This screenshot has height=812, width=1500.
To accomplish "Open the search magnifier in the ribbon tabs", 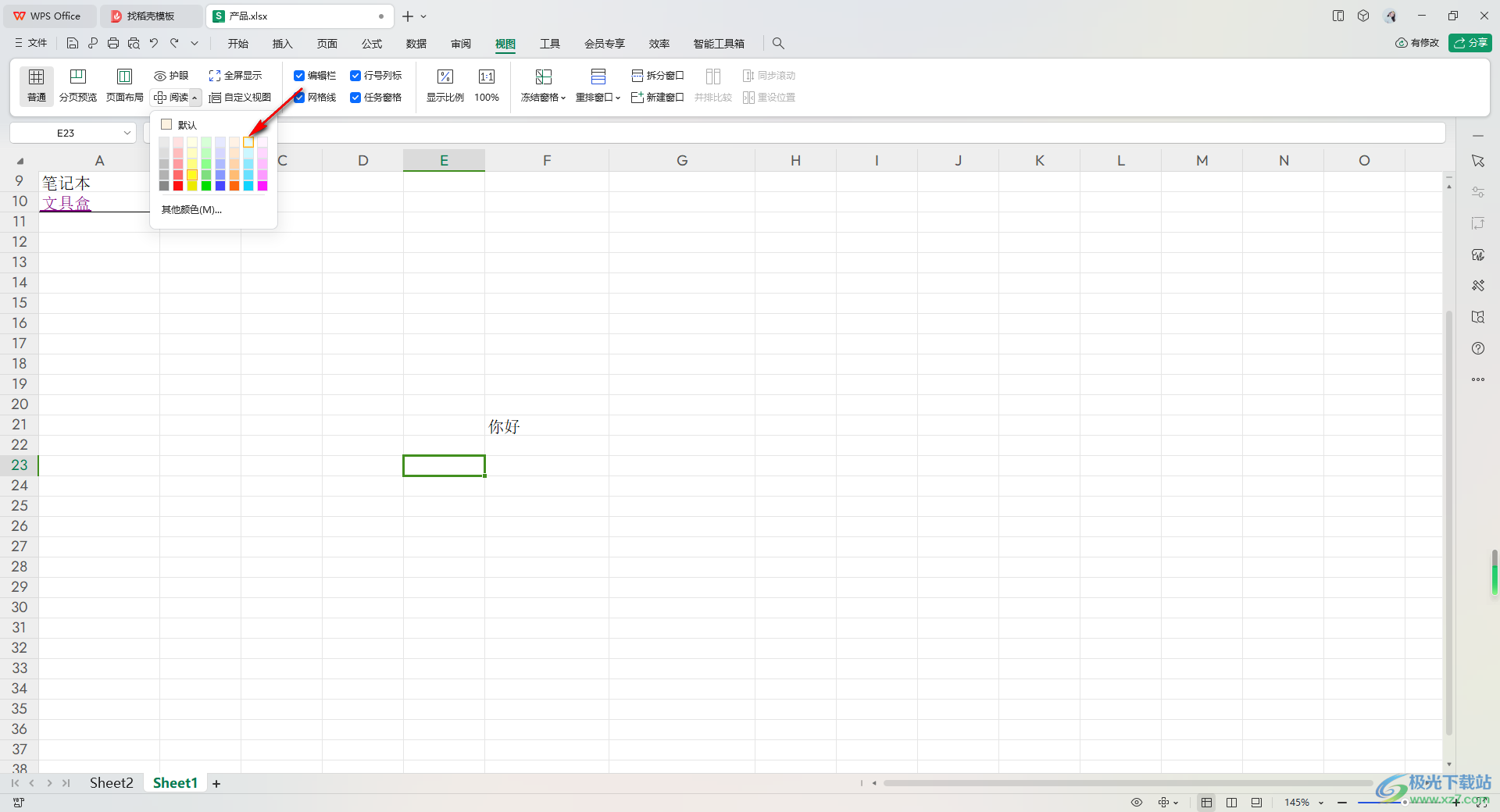I will click(778, 44).
